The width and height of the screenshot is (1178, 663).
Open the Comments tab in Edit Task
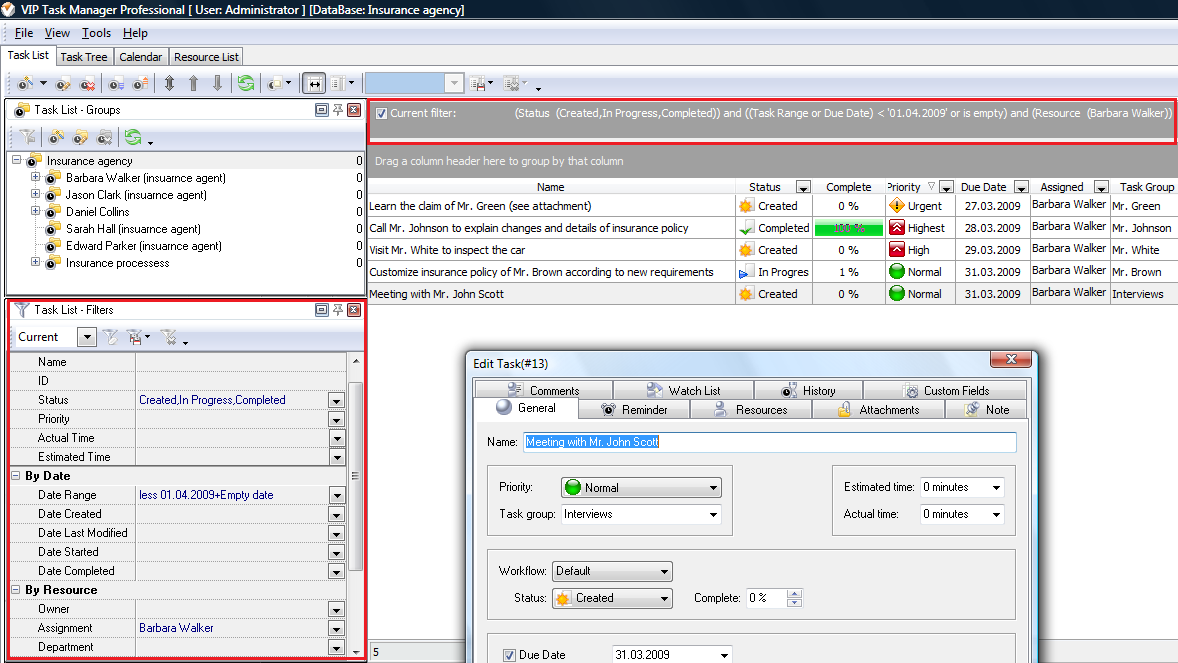pos(544,390)
